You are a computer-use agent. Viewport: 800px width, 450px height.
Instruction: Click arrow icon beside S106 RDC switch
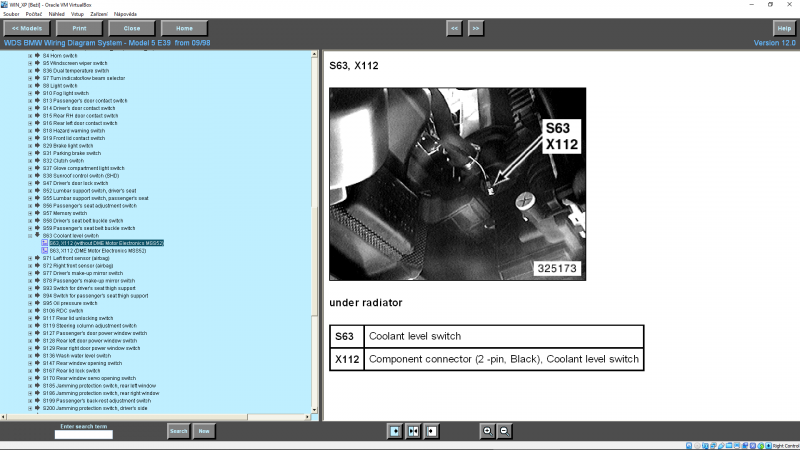point(37,310)
